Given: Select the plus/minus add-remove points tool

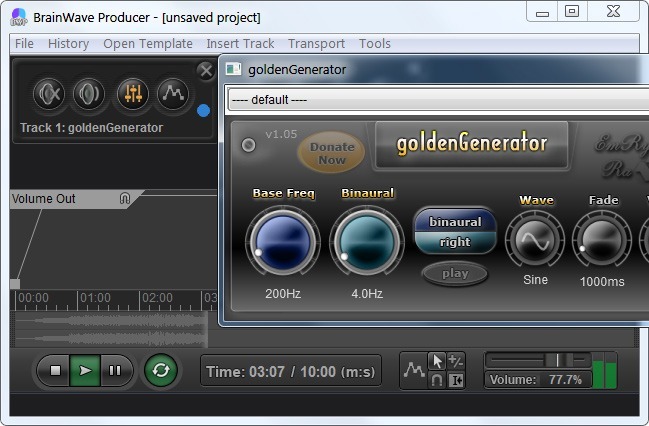Looking at the screenshot, I should click(x=456, y=361).
